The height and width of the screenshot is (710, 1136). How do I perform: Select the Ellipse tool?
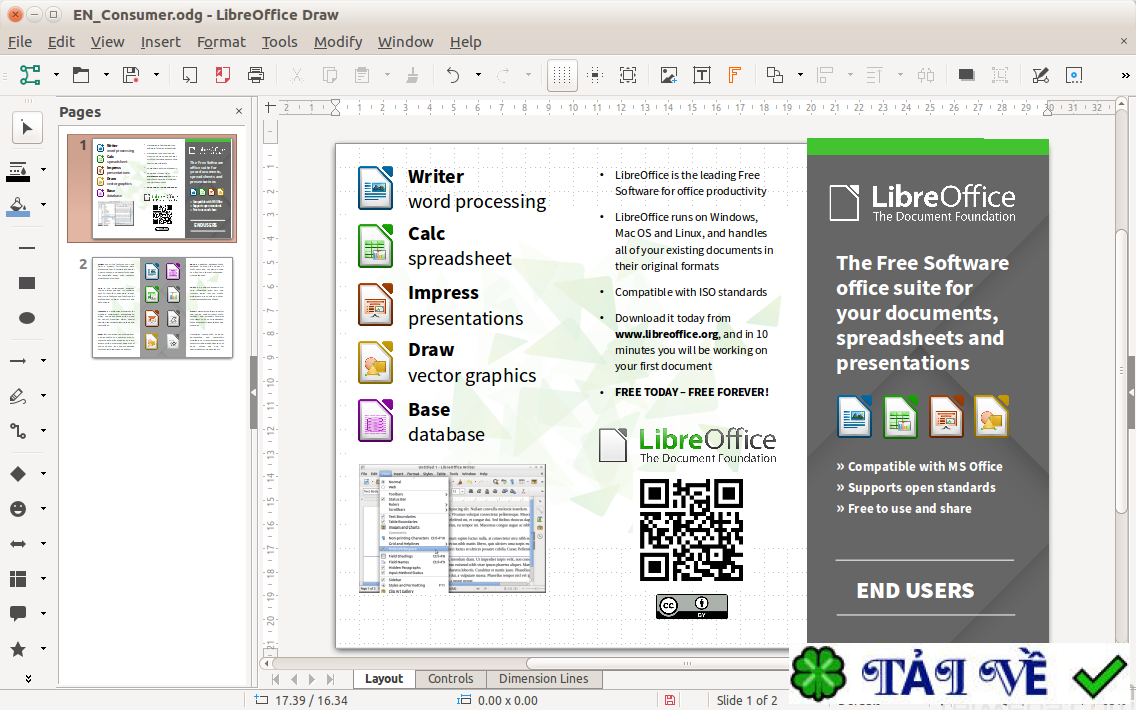pos(27,317)
